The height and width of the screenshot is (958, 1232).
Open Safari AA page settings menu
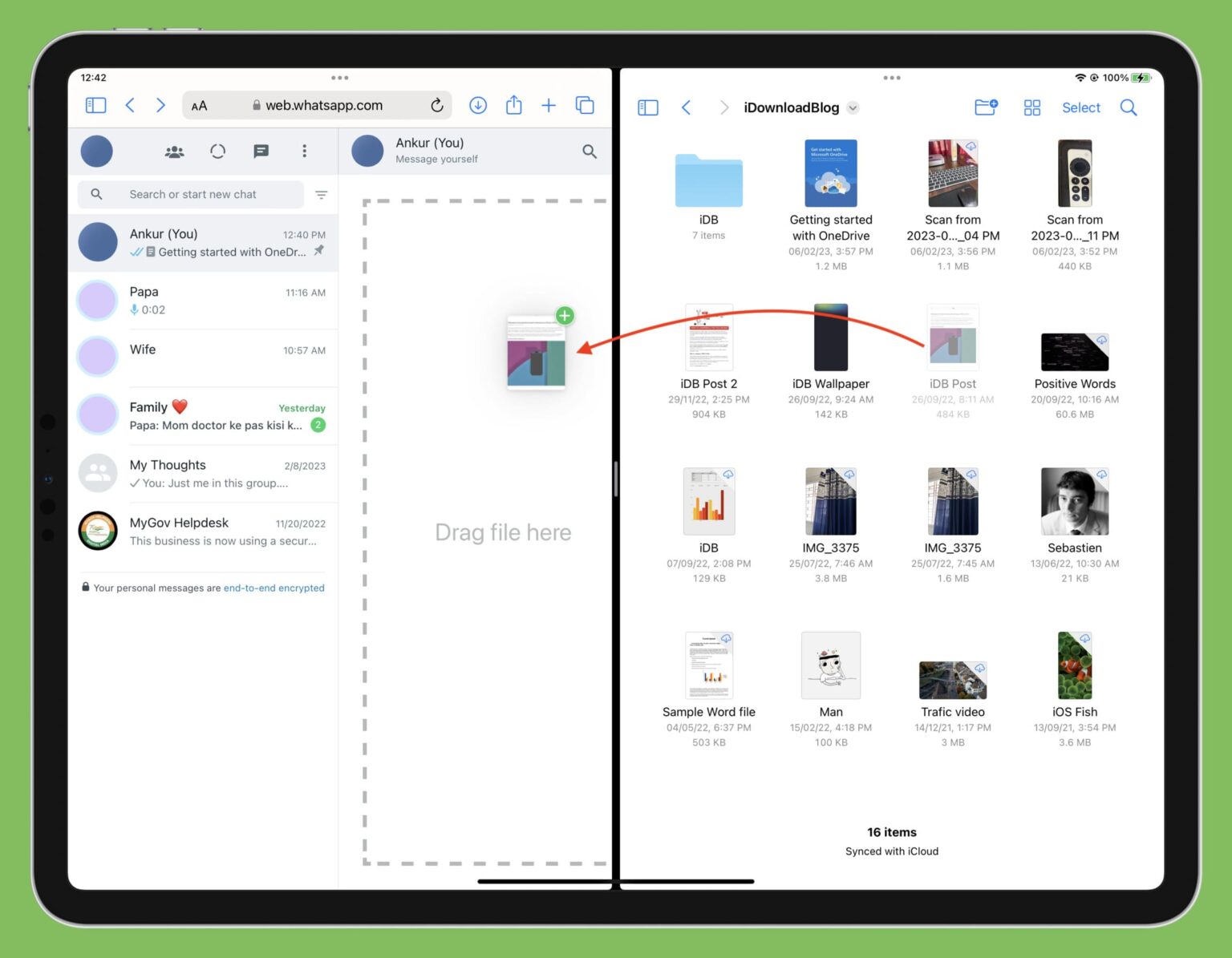[199, 106]
